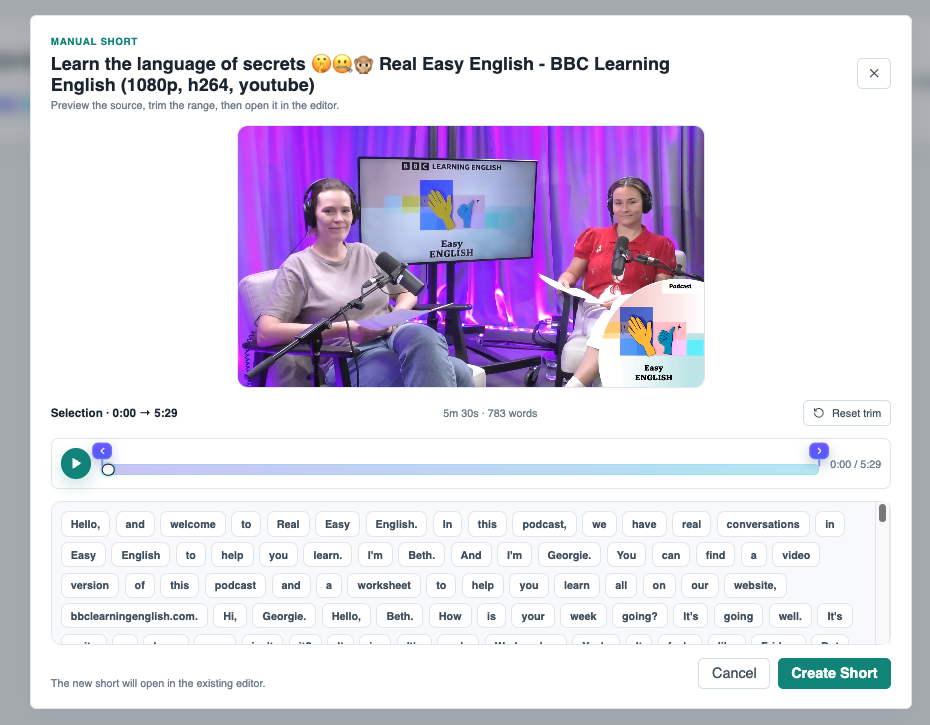Image resolution: width=930 pixels, height=725 pixels.
Task: Select the transcript word "You"
Action: pos(626,555)
